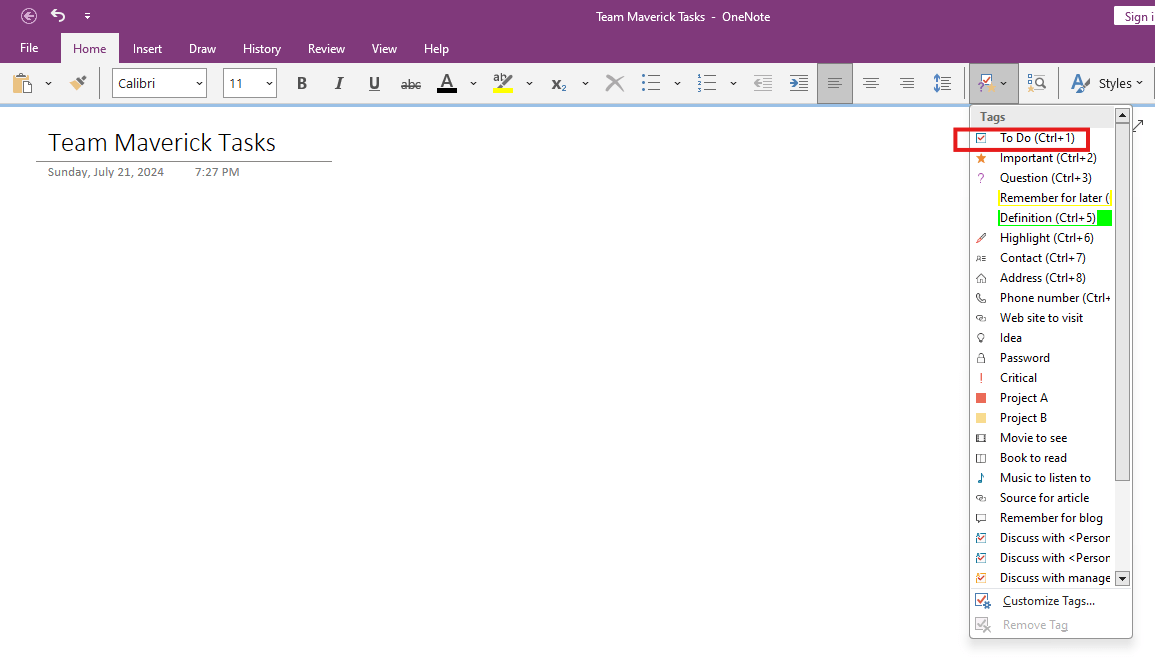
Task: Apply the Remember for later tag
Action: click(1042, 197)
